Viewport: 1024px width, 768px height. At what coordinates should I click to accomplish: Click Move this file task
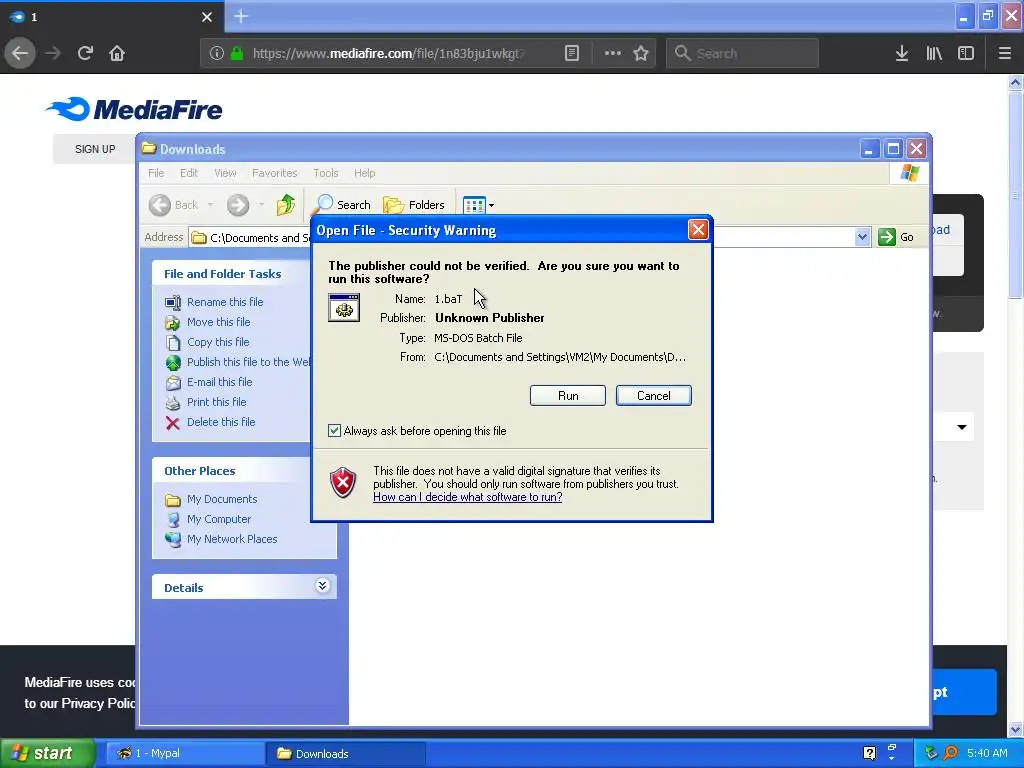218,322
